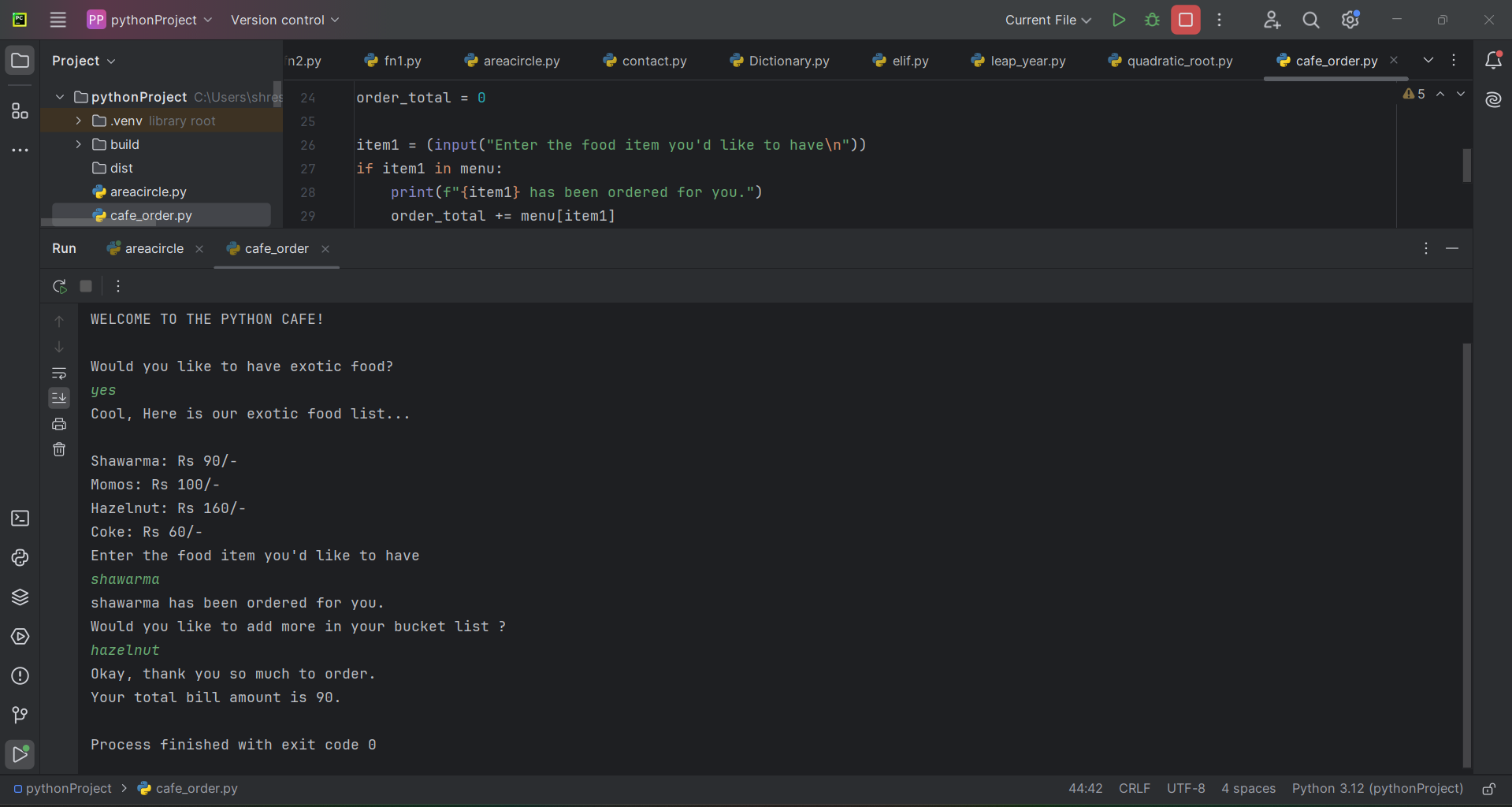Open the Python Packages tool window
The image size is (1512, 807).
[x=20, y=597]
